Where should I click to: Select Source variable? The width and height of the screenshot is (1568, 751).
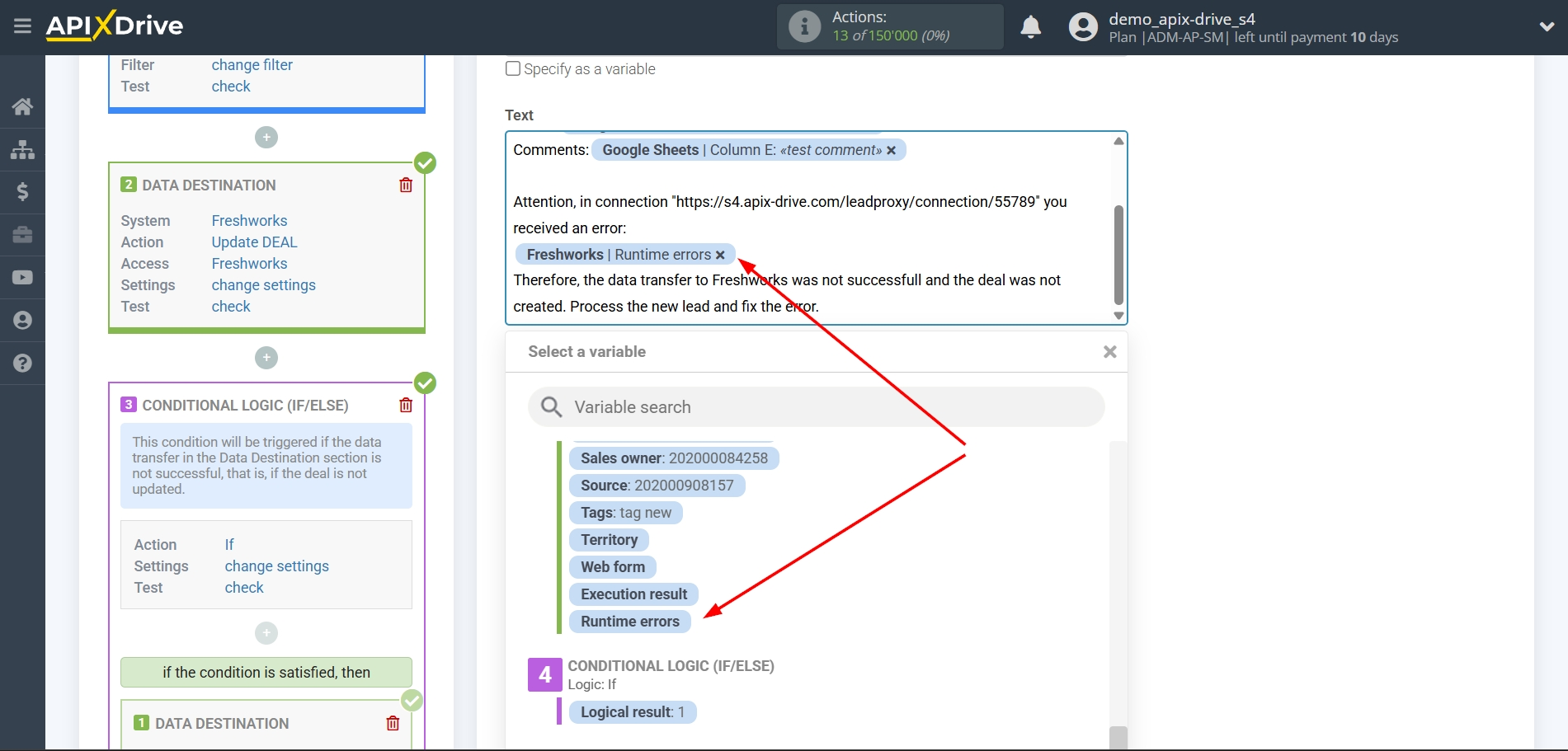pyautogui.click(x=657, y=486)
